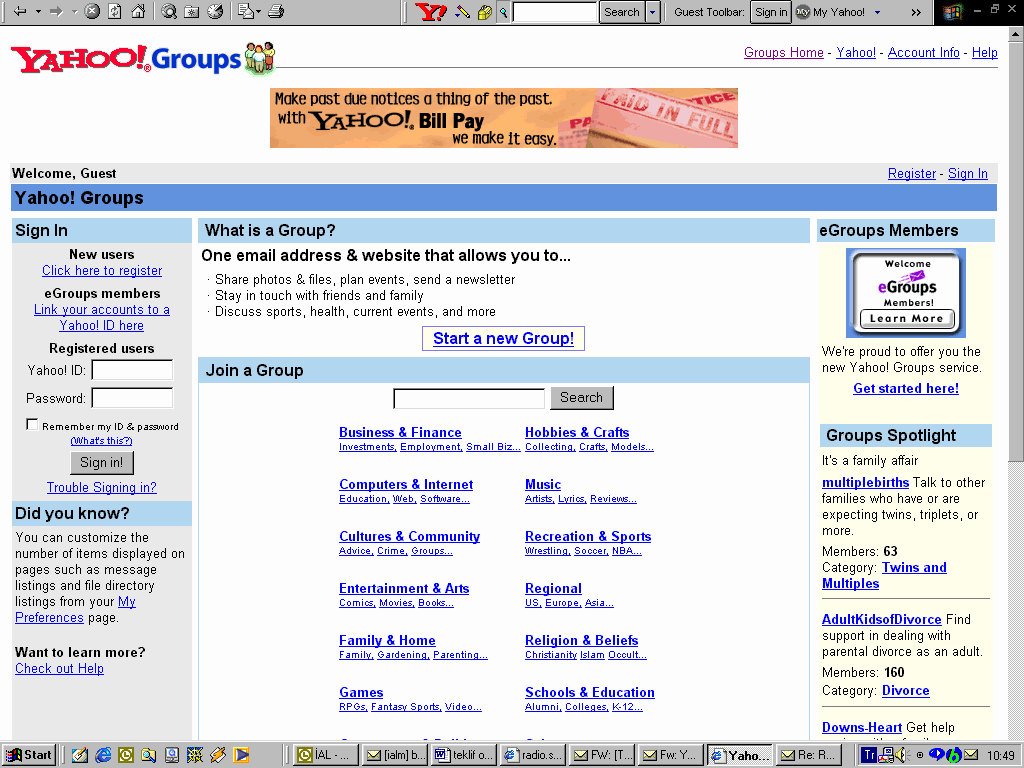Open the Back button history dropdown arrow
This screenshot has width=1024, height=768.
coord(38,12)
